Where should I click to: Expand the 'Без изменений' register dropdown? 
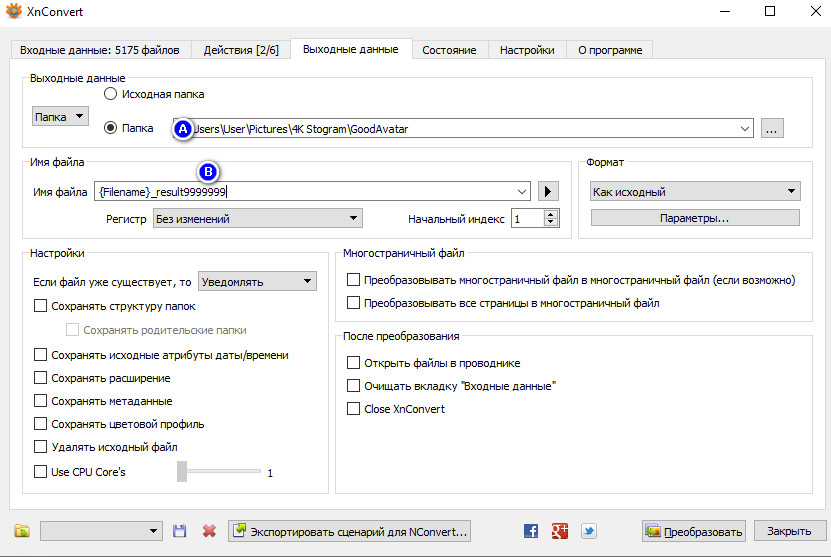coord(257,218)
